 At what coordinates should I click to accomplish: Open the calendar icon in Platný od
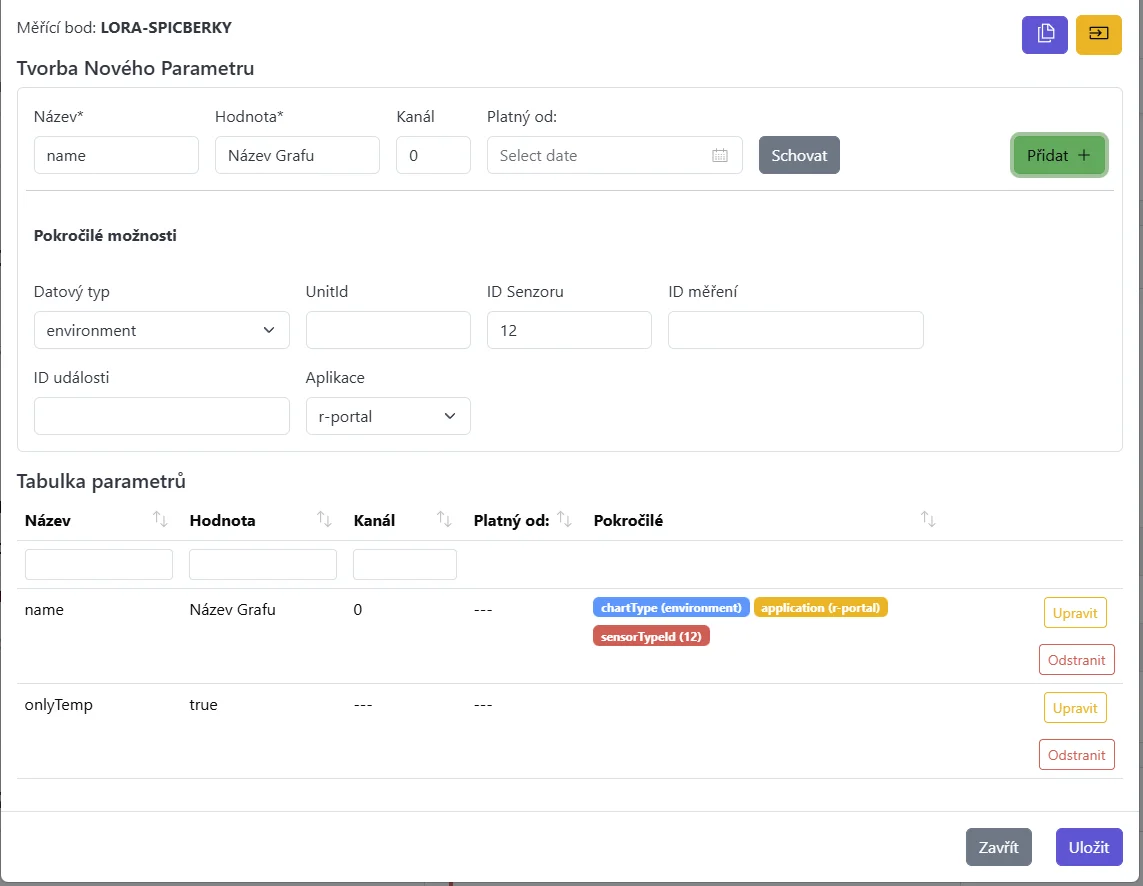point(719,156)
